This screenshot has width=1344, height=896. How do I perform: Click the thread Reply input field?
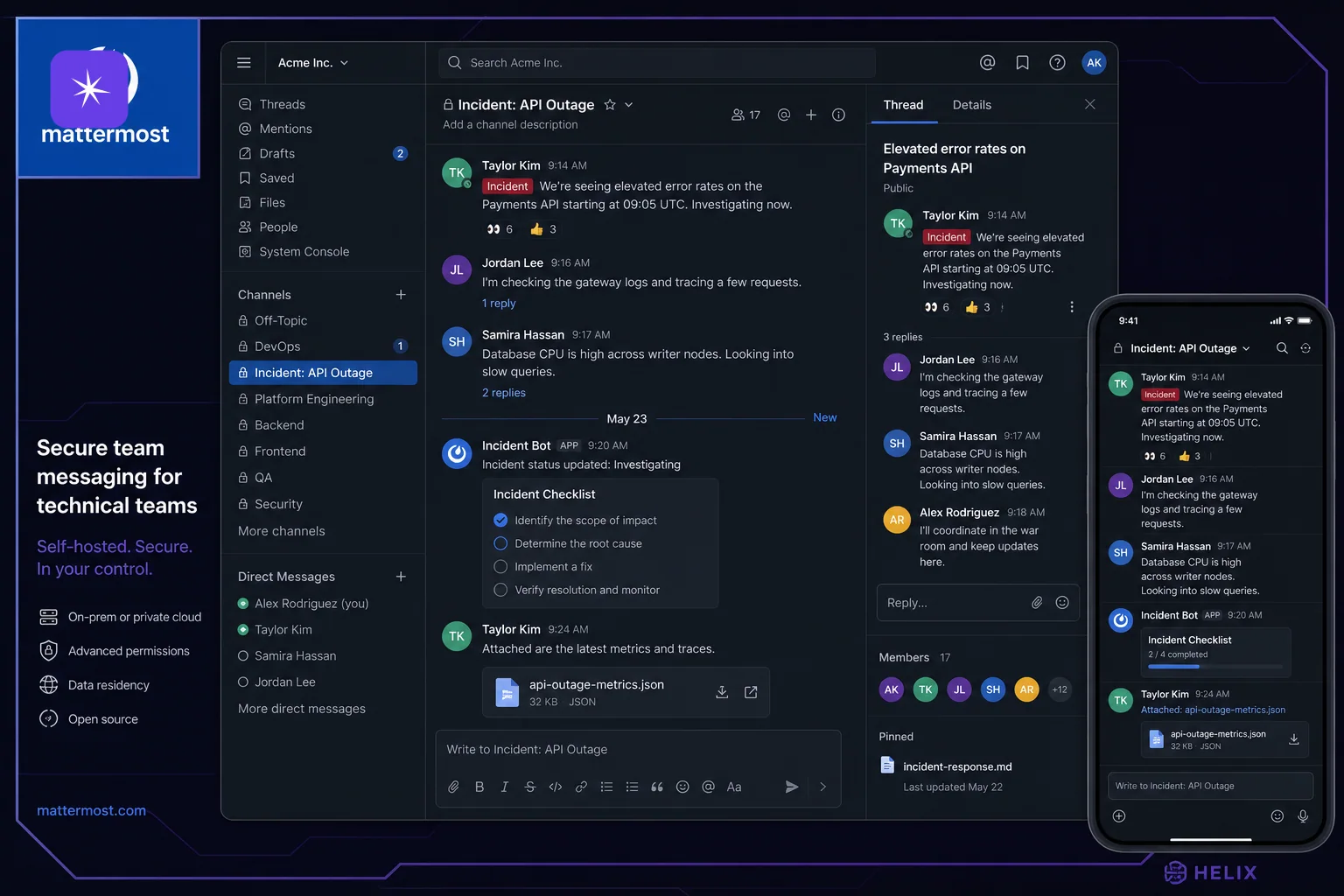click(x=977, y=602)
